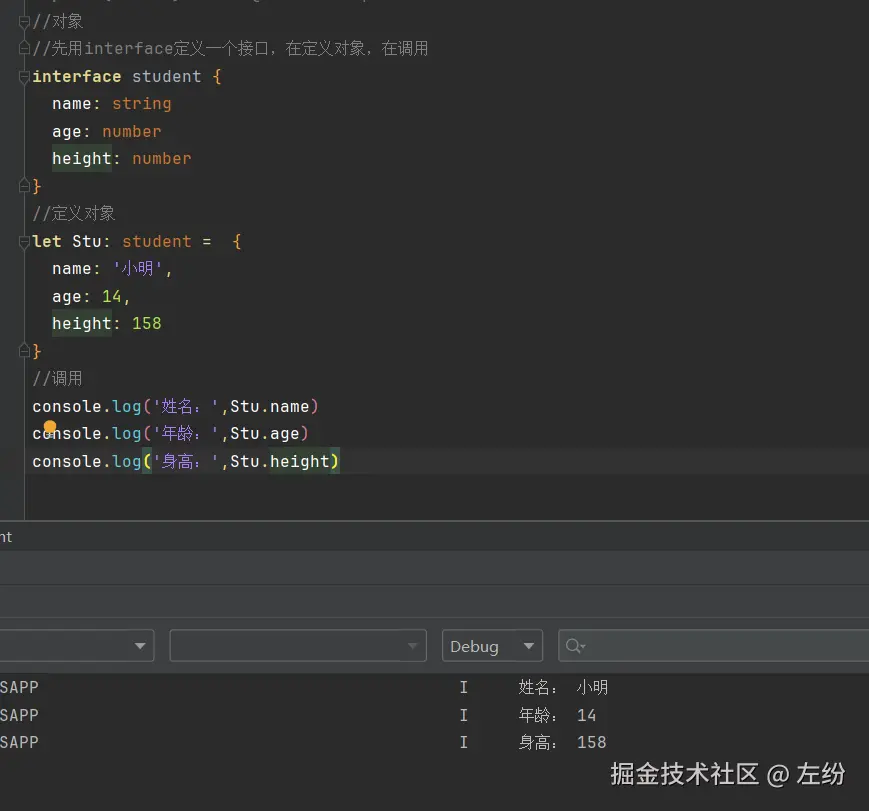Click 'student' in interface declaration
Image resolution: width=869 pixels, height=811 pixels.
[166, 76]
